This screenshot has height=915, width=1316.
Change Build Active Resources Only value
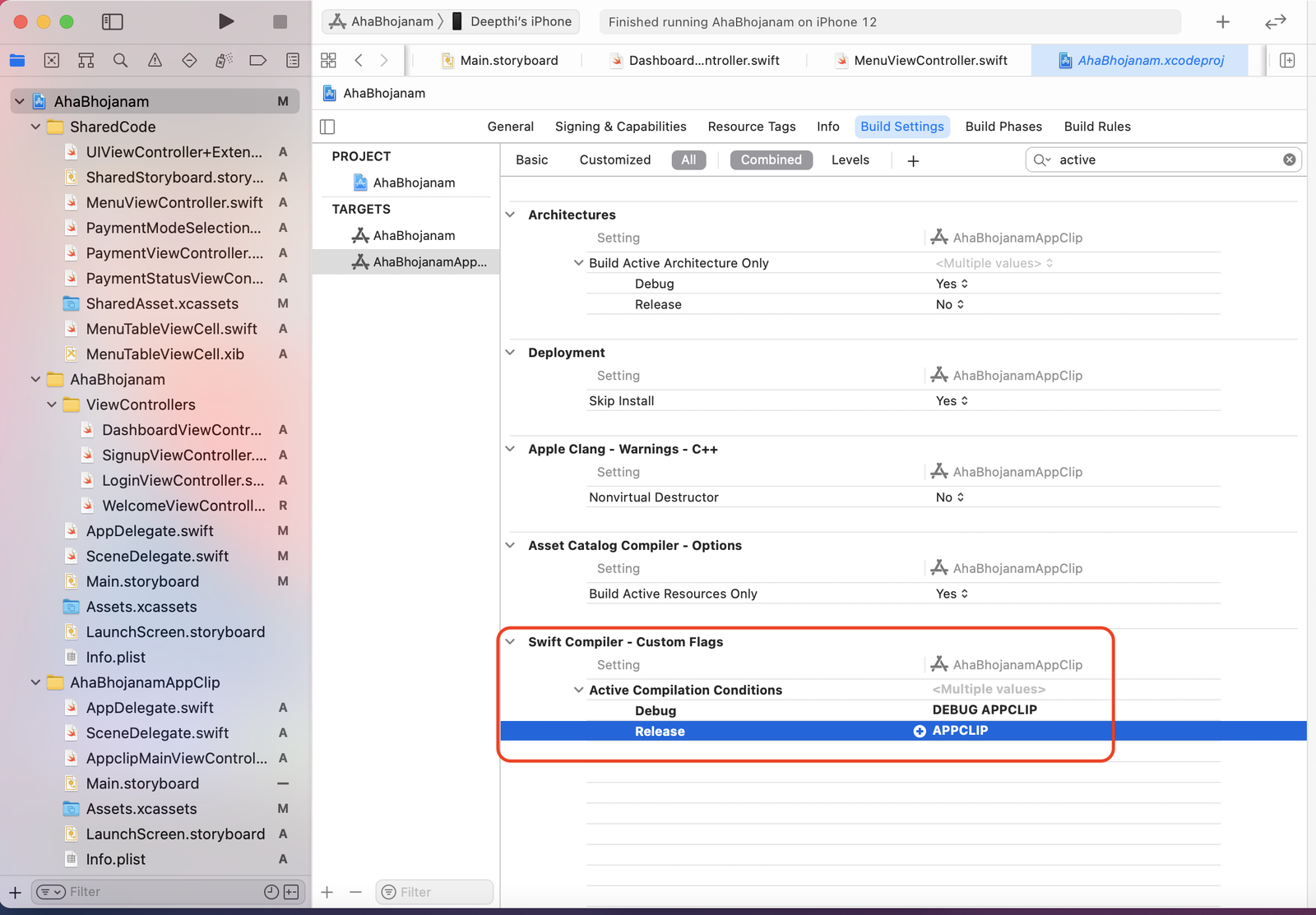pyautogui.click(x=952, y=594)
